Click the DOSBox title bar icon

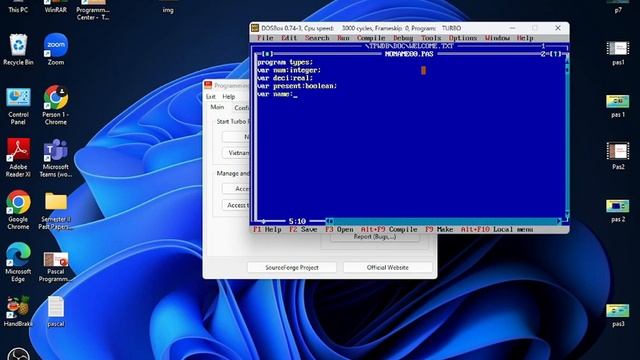[x=255, y=28]
